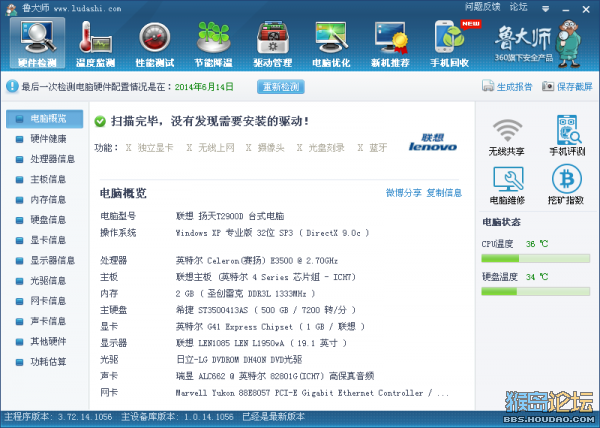600x428 pixels.
Task: Click the 保存截屏 camera icon
Action: point(548,86)
